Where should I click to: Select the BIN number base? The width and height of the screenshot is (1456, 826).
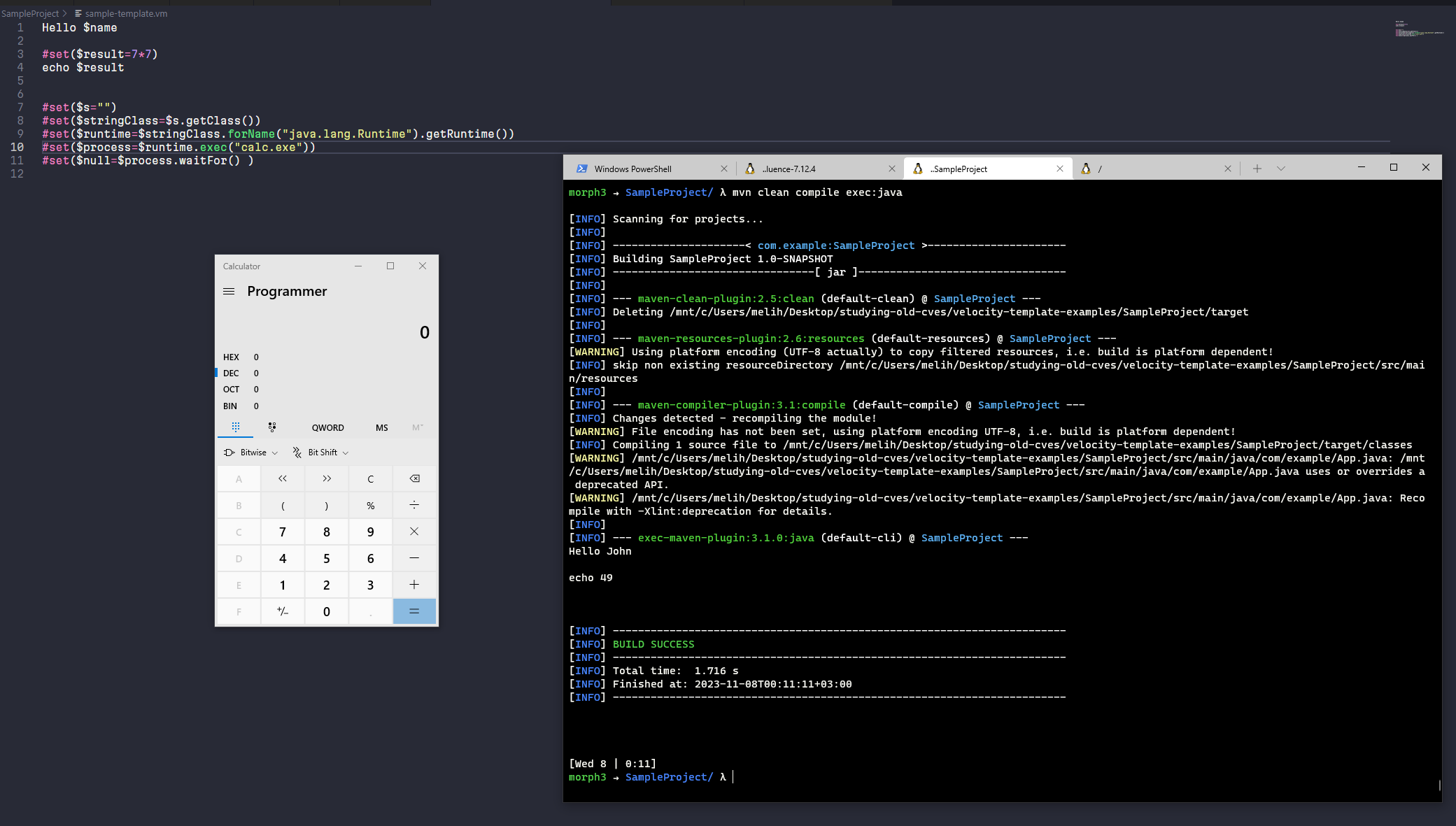pos(327,406)
